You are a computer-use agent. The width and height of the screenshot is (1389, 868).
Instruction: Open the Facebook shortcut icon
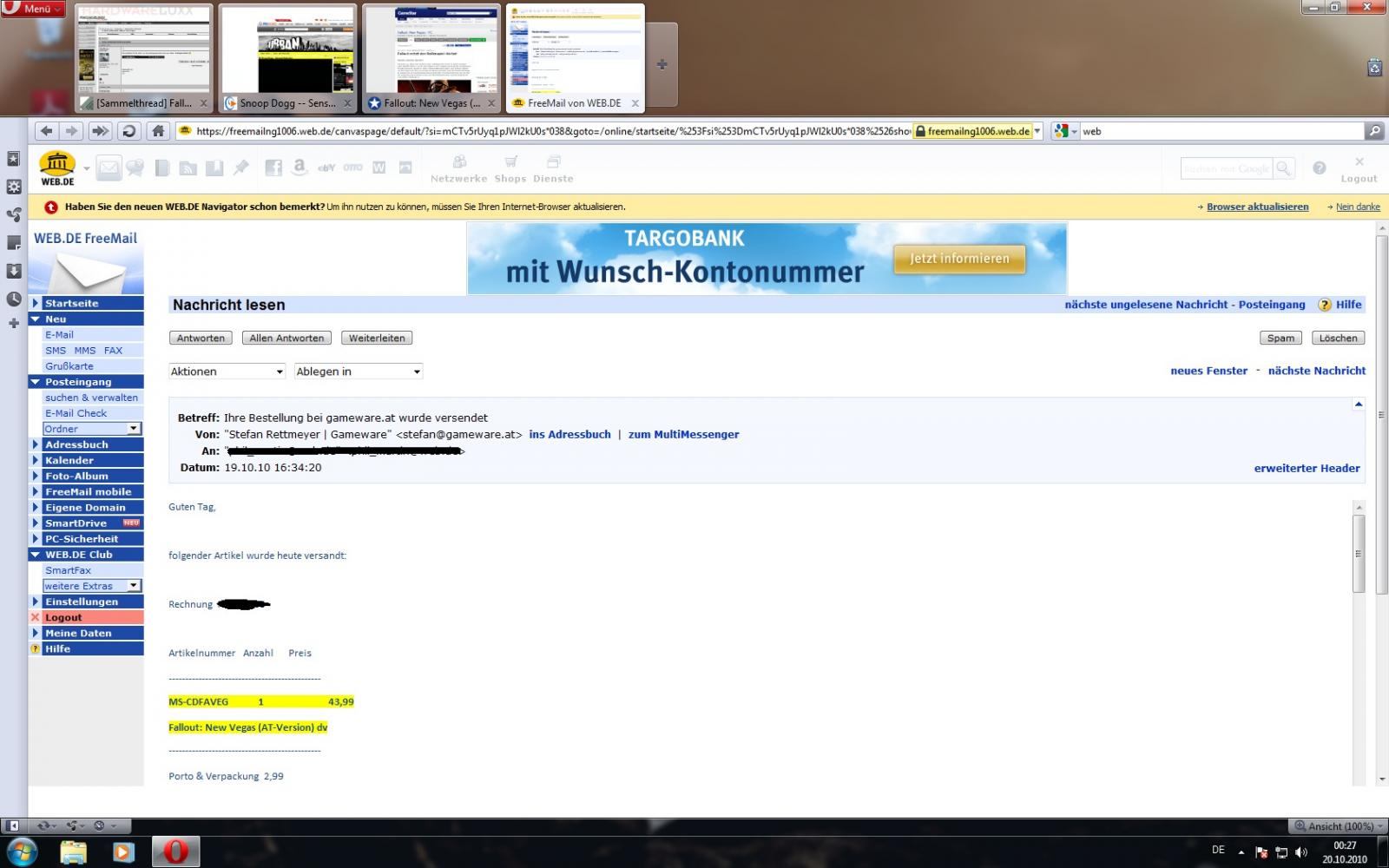(x=273, y=168)
